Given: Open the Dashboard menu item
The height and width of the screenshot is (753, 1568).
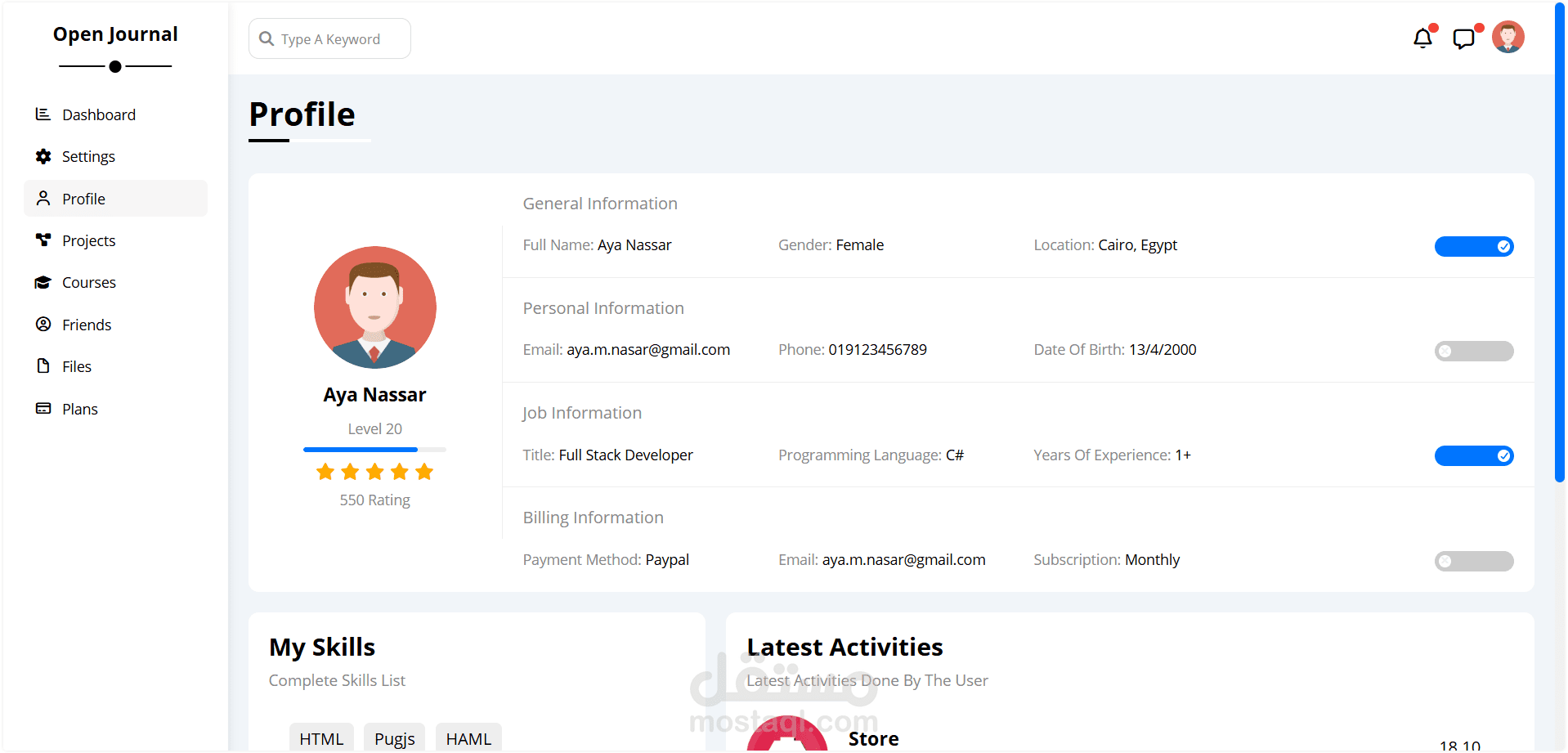Looking at the screenshot, I should tap(115, 114).
